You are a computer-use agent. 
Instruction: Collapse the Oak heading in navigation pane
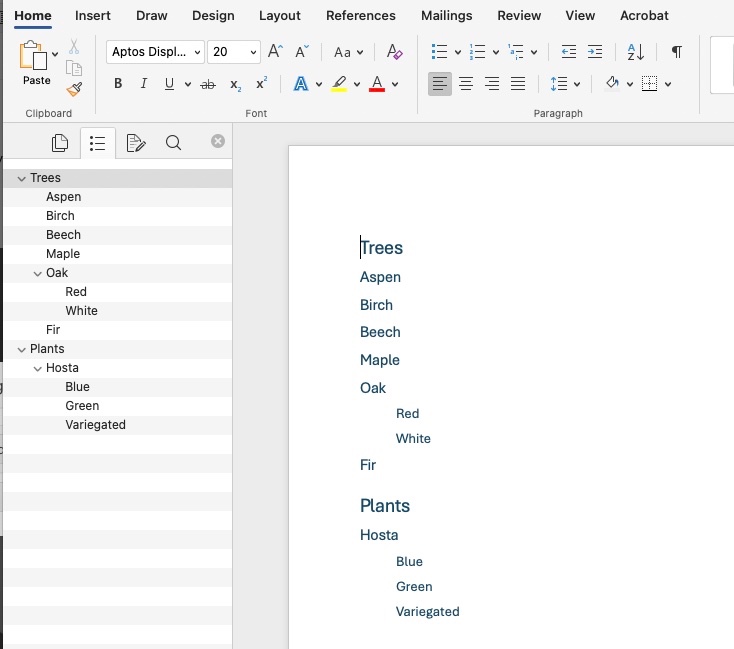38,273
